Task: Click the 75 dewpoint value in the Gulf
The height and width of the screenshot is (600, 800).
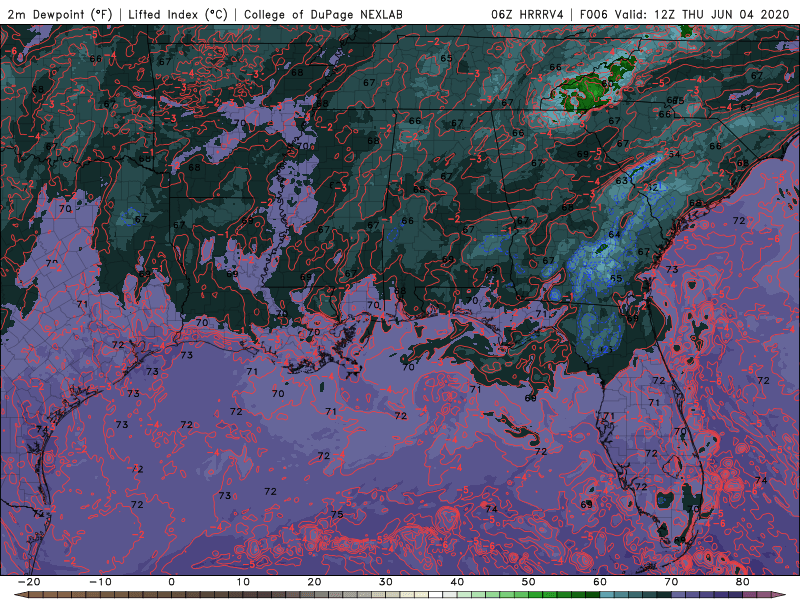Action: point(337,515)
